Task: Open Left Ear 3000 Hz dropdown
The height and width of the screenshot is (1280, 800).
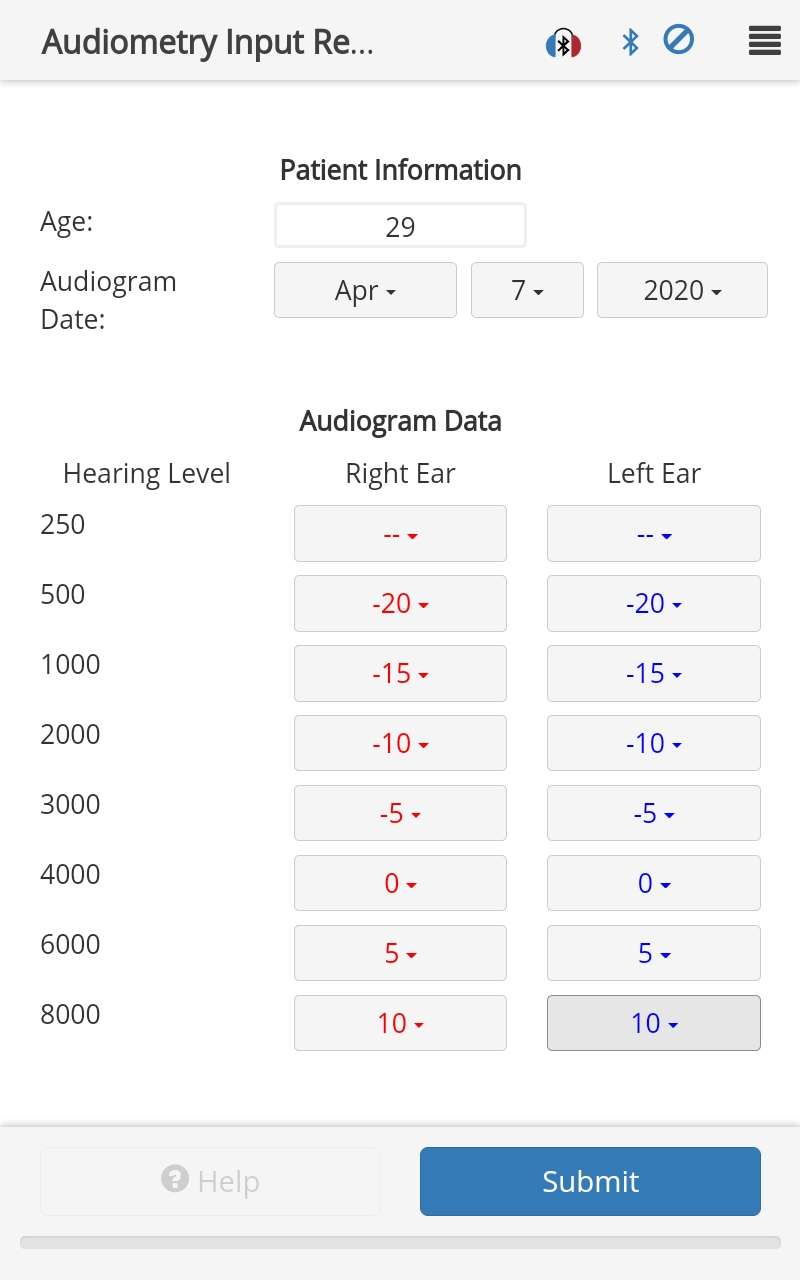Action: [654, 814]
